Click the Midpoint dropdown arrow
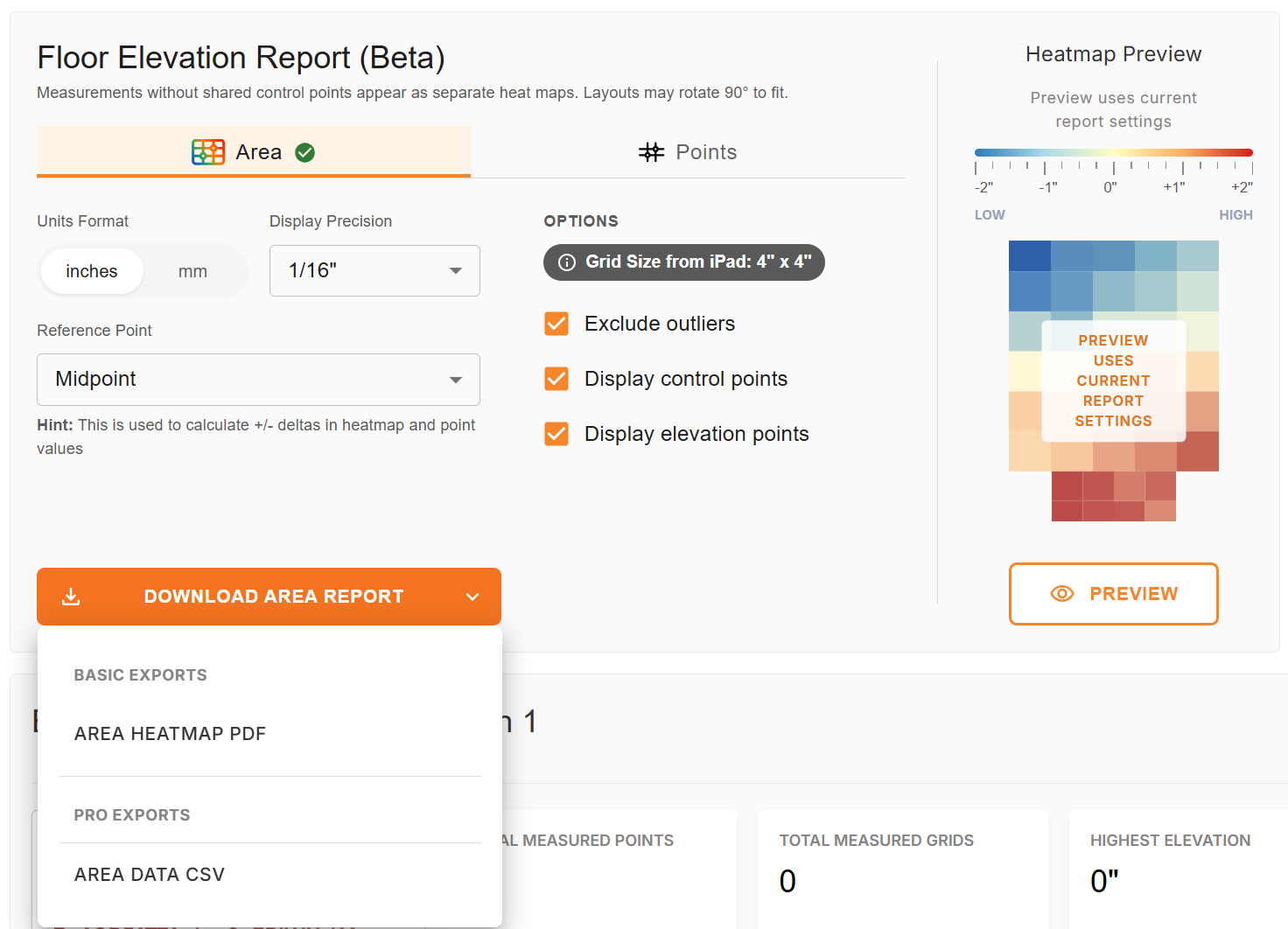Image resolution: width=1288 pixels, height=929 pixels. [455, 380]
